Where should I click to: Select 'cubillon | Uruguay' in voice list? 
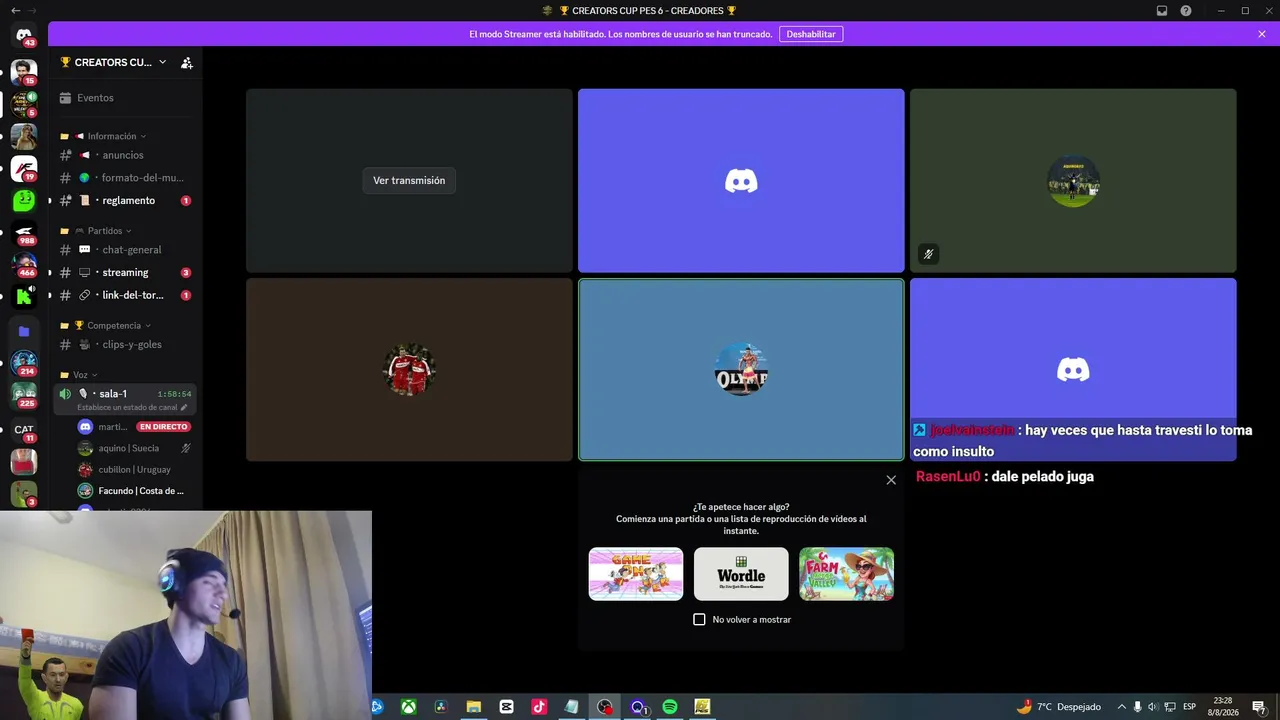point(134,470)
